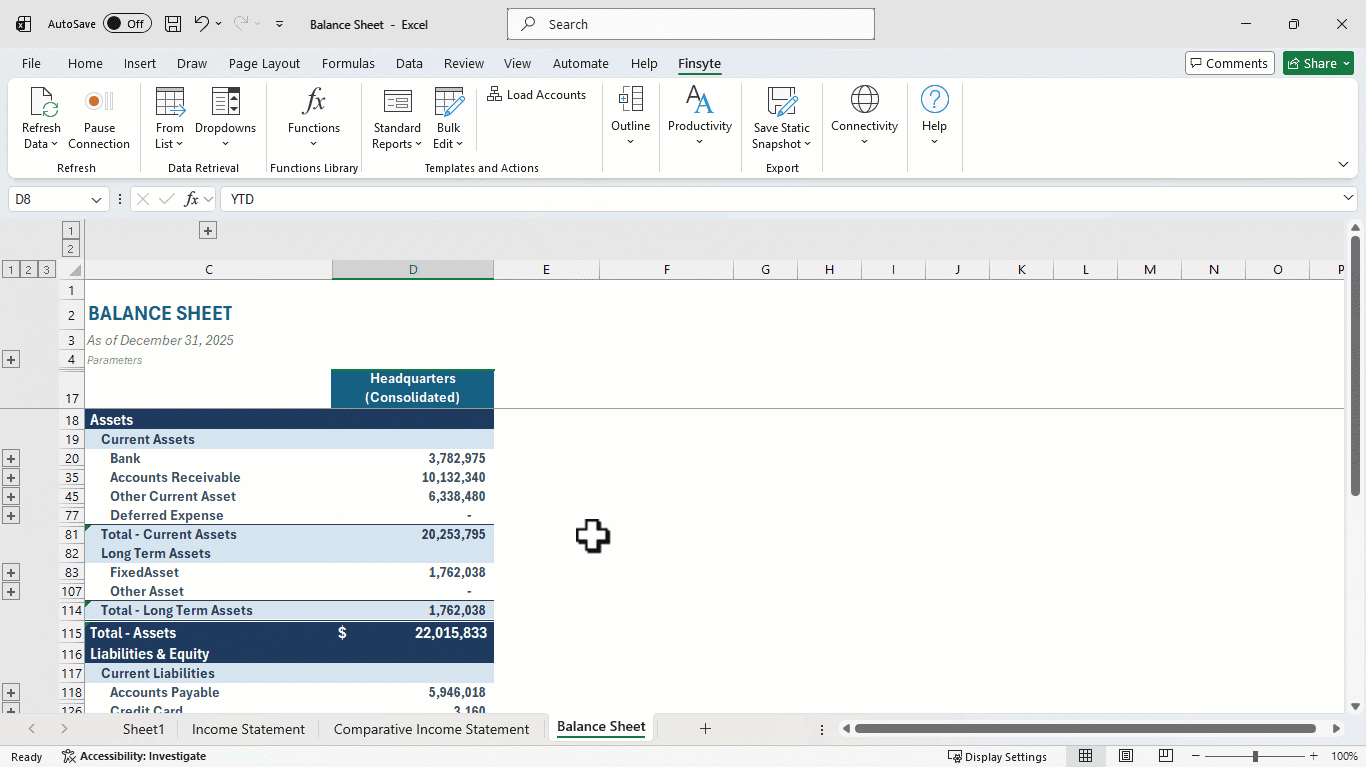
Task: Click Load Accounts in the ribbon
Action: click(x=537, y=95)
